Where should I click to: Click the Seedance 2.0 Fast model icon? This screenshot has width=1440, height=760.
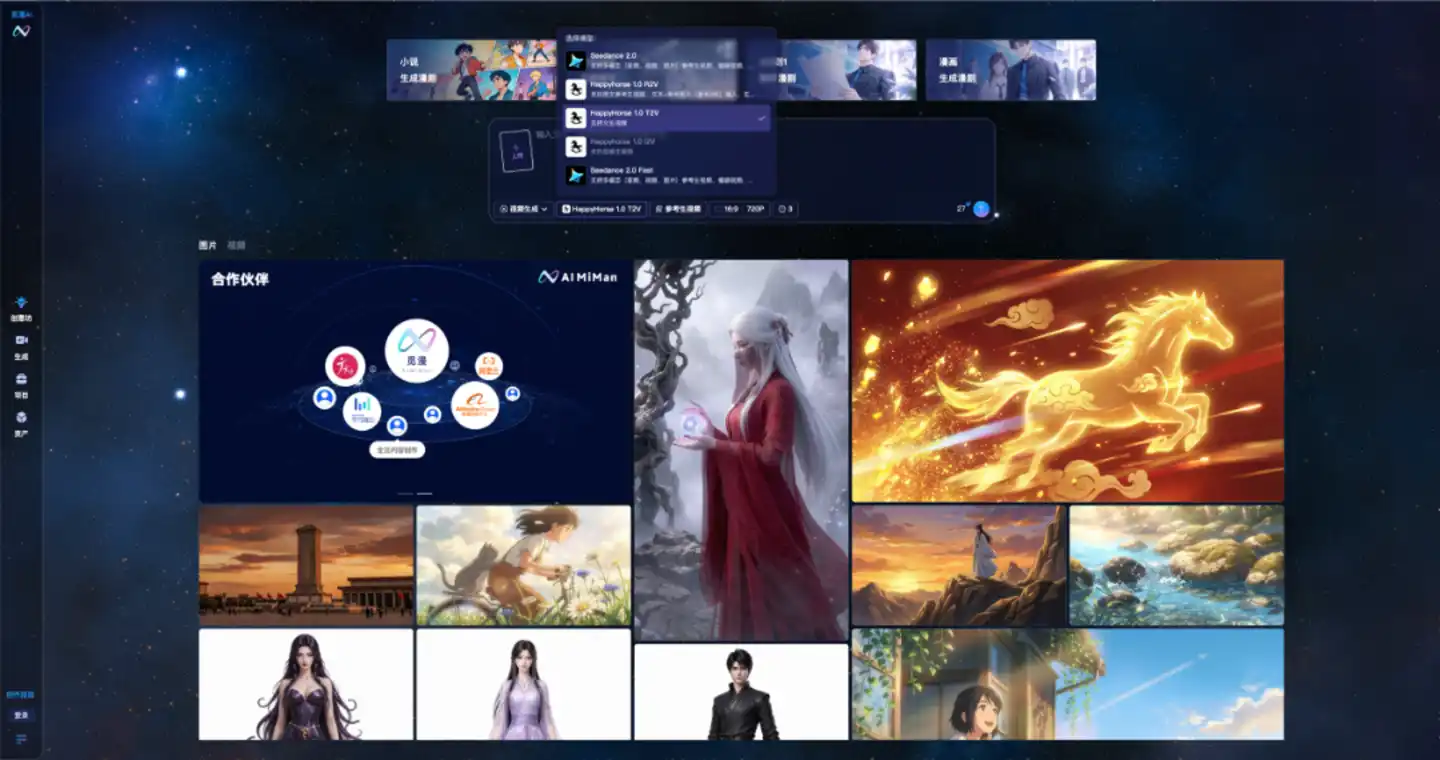pyautogui.click(x=575, y=175)
